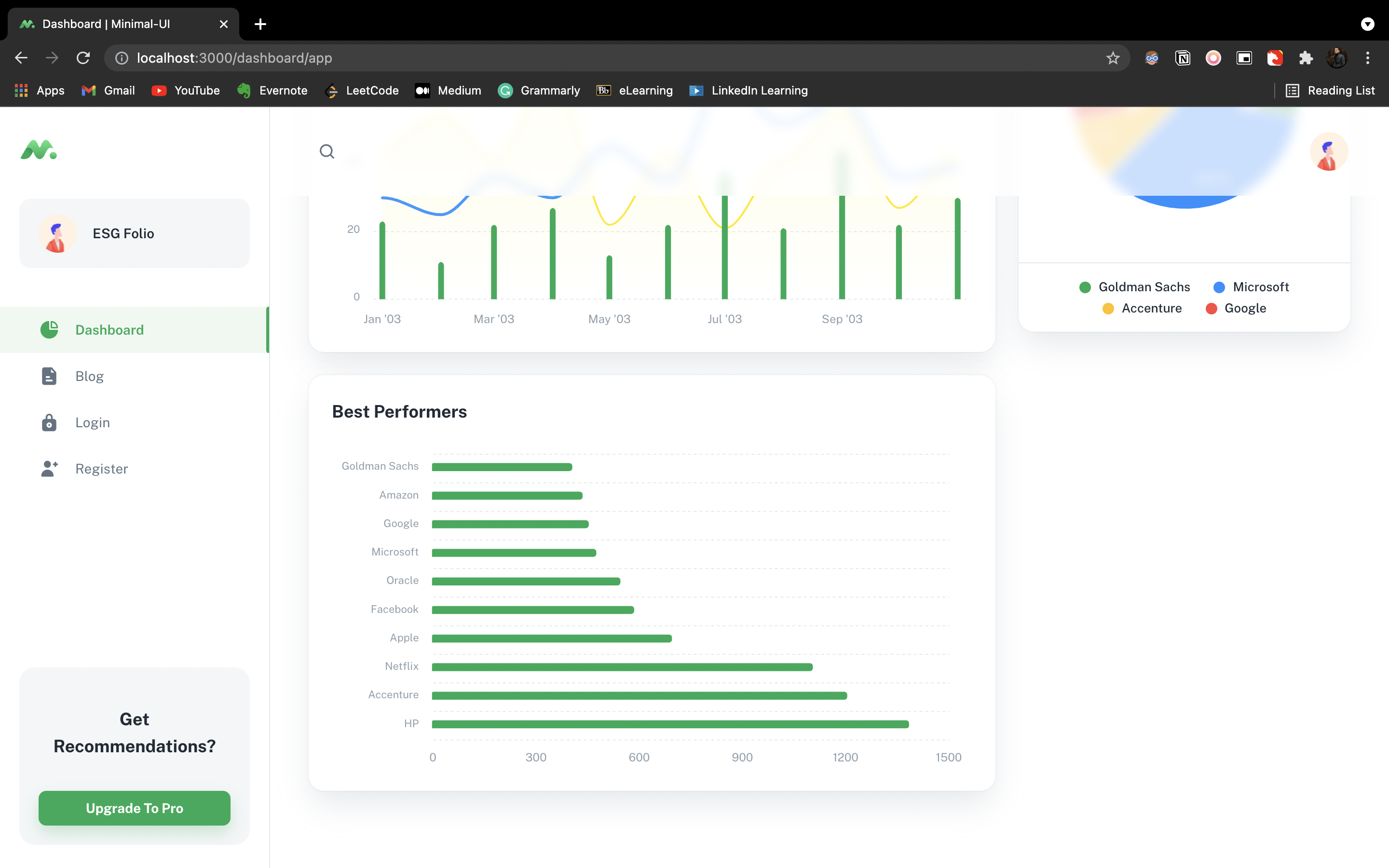Open the browser extensions puzzle icon
Screen dimensions: 1389x868
1306,58
